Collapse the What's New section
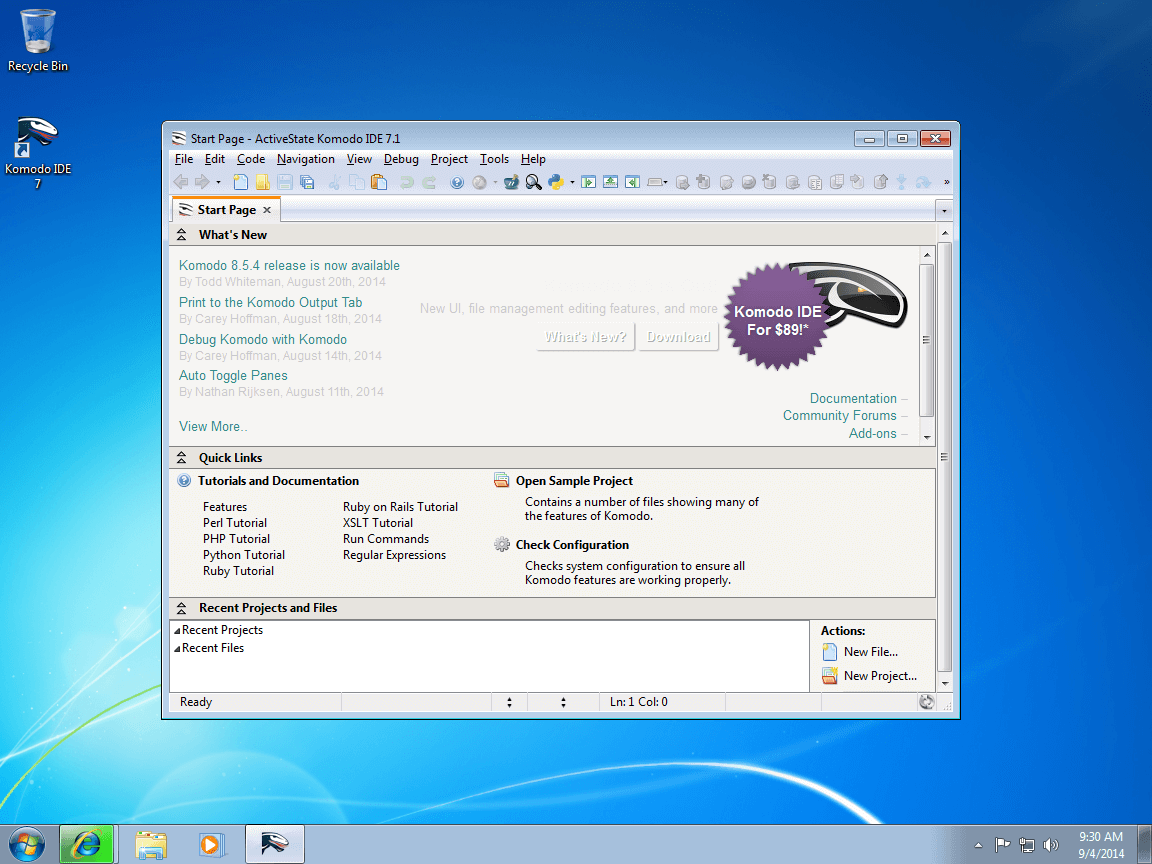The image size is (1152, 864). 181,235
